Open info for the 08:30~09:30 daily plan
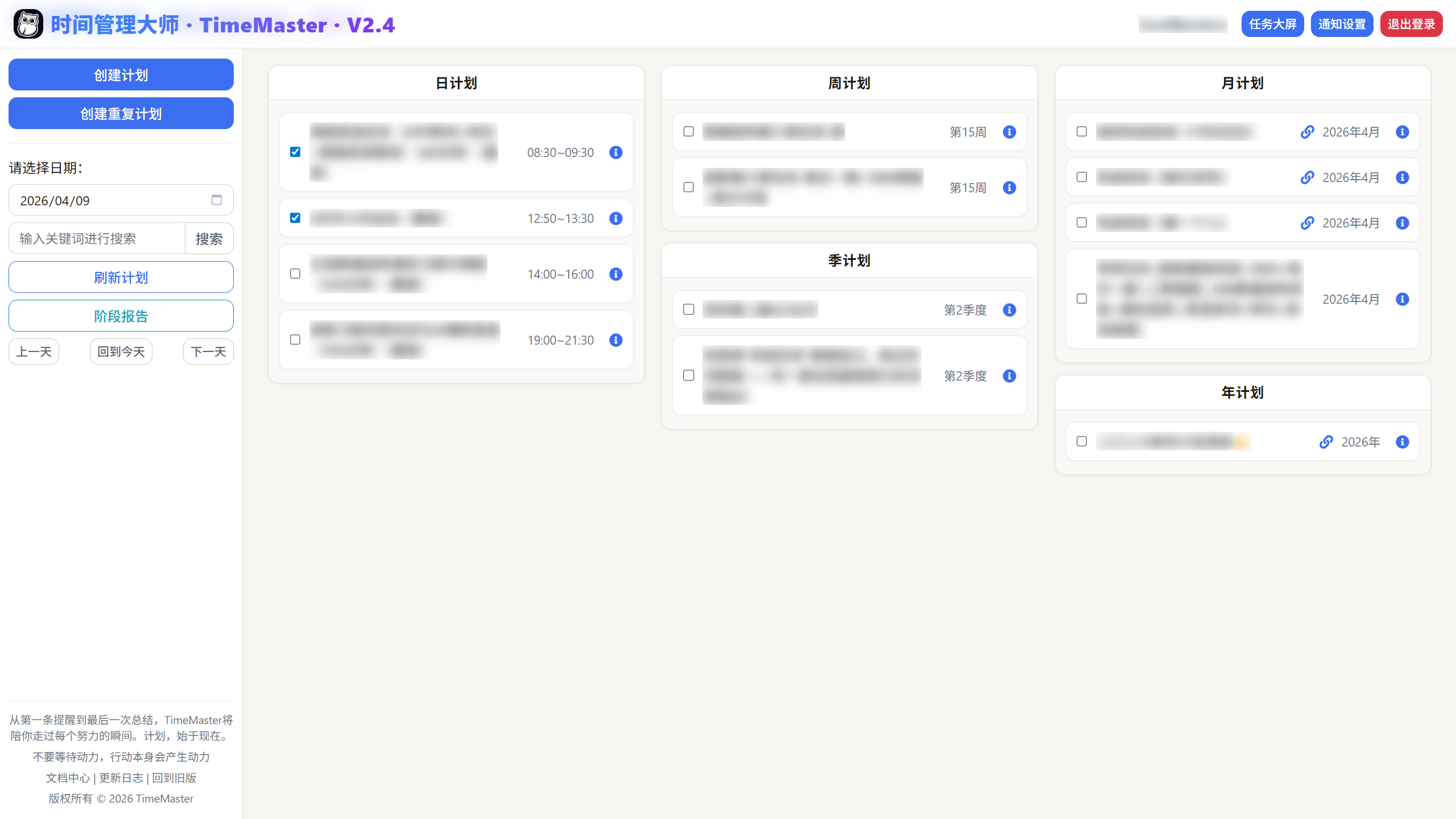The image size is (1456, 819). 615,152
